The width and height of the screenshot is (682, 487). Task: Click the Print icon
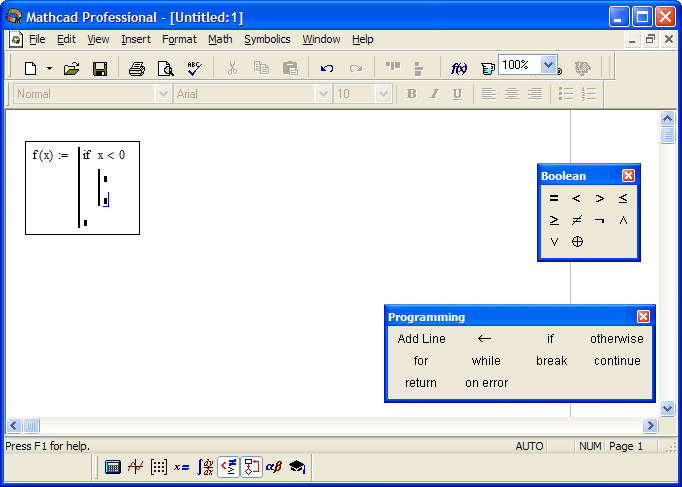click(137, 68)
